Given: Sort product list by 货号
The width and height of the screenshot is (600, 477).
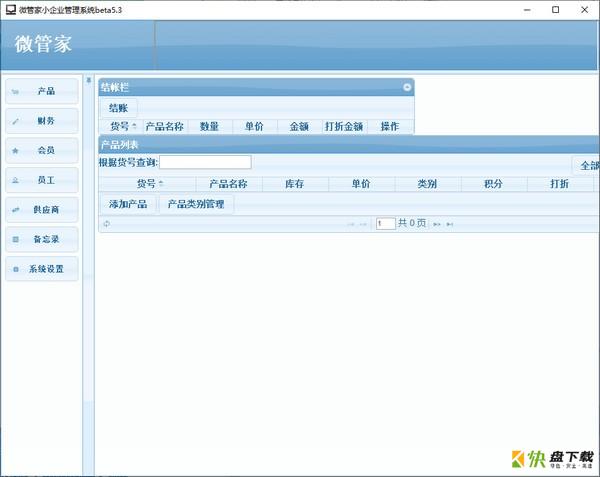Looking at the screenshot, I should [x=148, y=184].
